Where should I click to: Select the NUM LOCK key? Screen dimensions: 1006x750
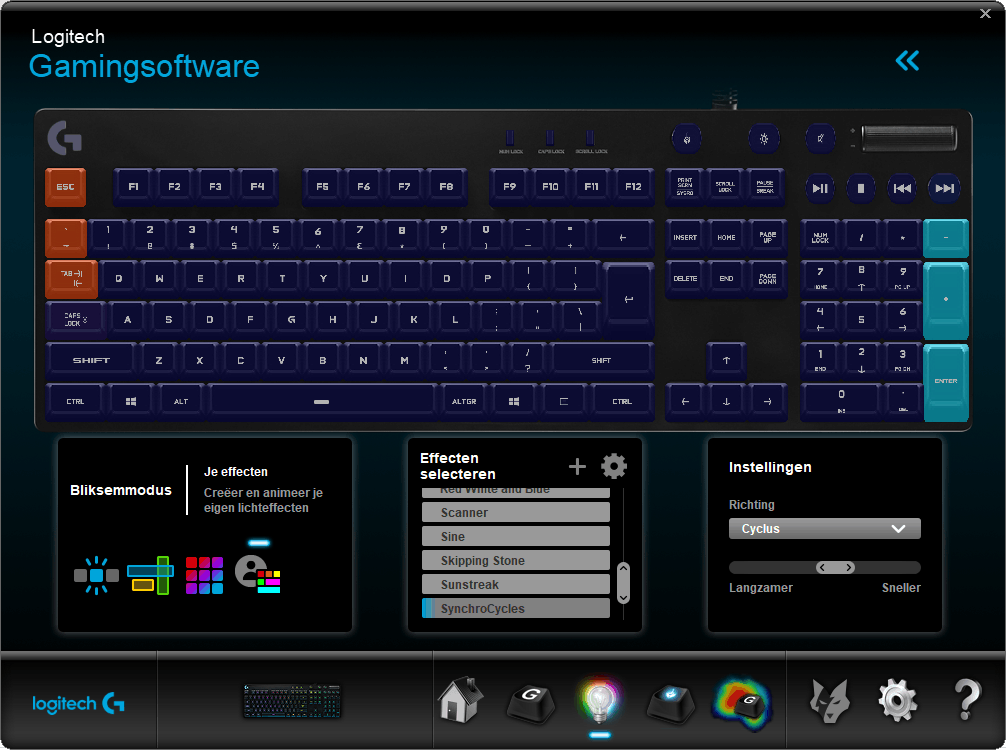click(x=820, y=238)
